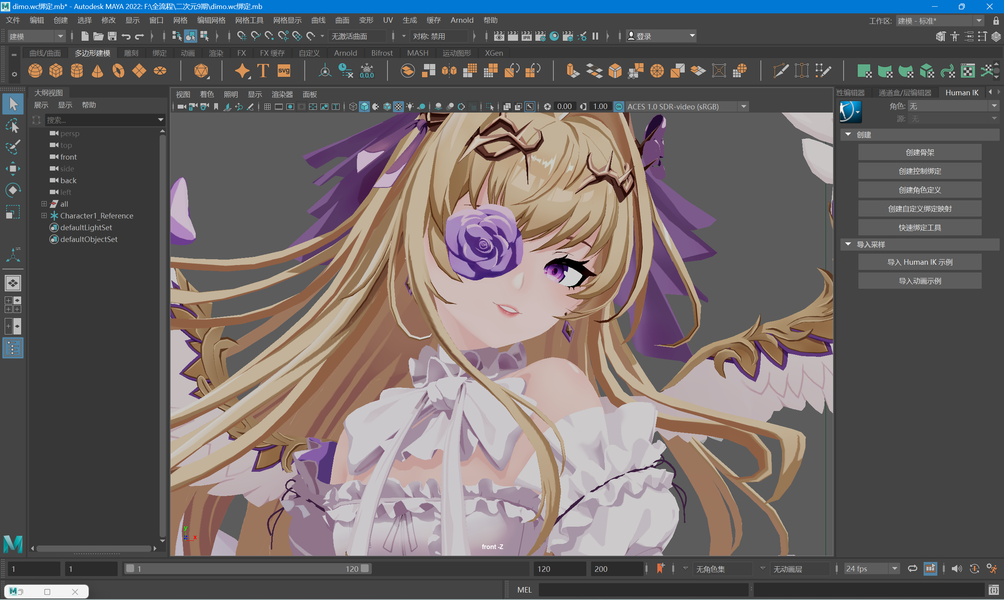Toggle auto keyframe in range bar
The height and width of the screenshot is (600, 1004).
pyautogui.click(x=975, y=569)
